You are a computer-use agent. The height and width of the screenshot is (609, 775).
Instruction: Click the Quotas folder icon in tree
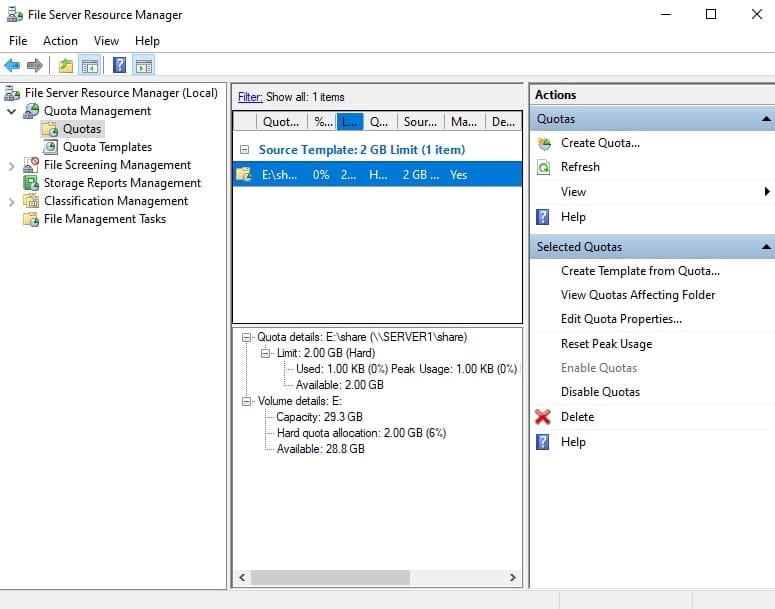click(x=50, y=129)
